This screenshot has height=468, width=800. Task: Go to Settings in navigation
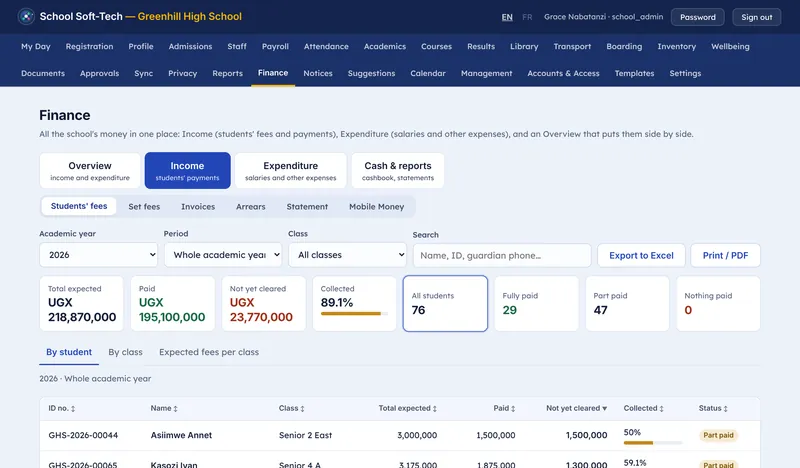pyautogui.click(x=685, y=73)
